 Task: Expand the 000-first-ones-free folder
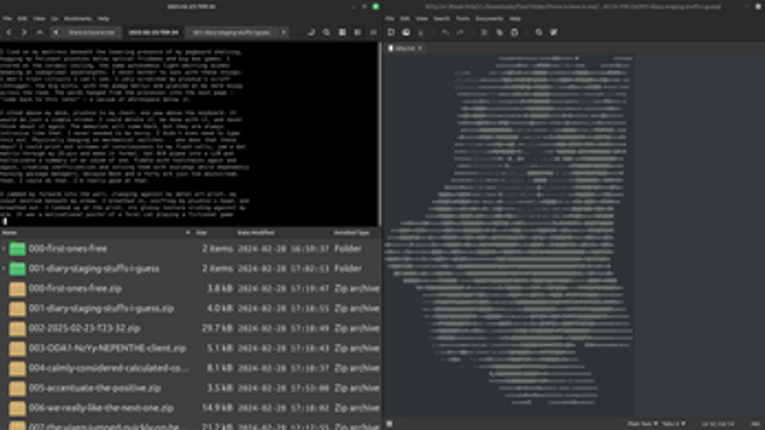[x=5, y=248]
